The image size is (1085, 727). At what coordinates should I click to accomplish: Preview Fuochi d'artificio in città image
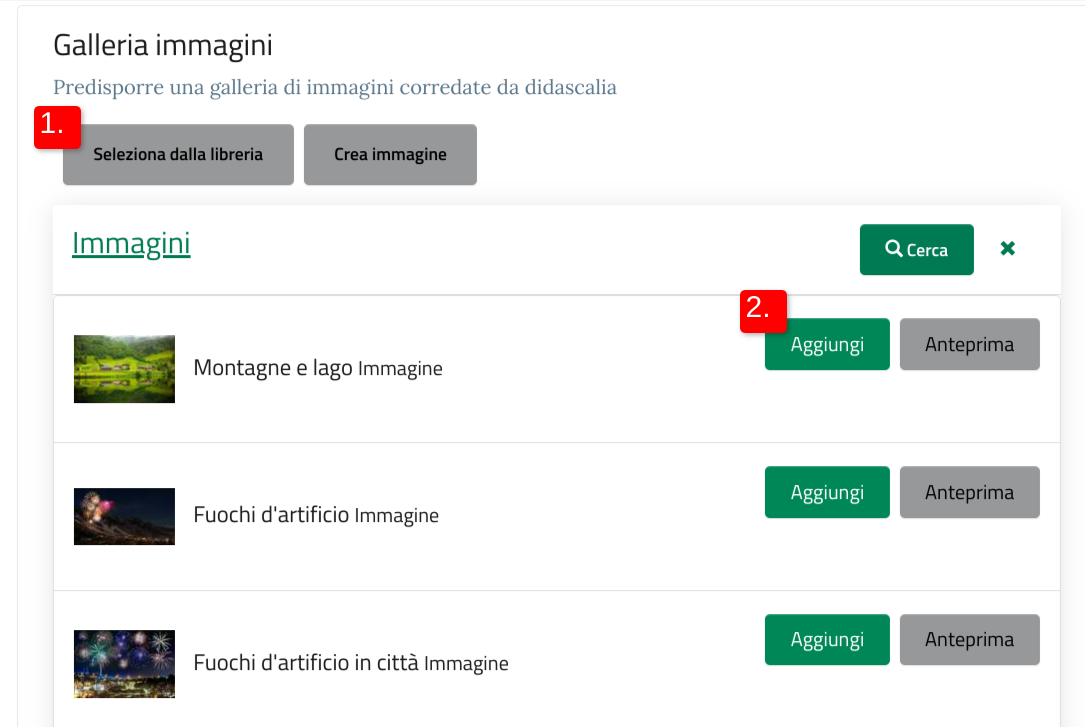[969, 639]
